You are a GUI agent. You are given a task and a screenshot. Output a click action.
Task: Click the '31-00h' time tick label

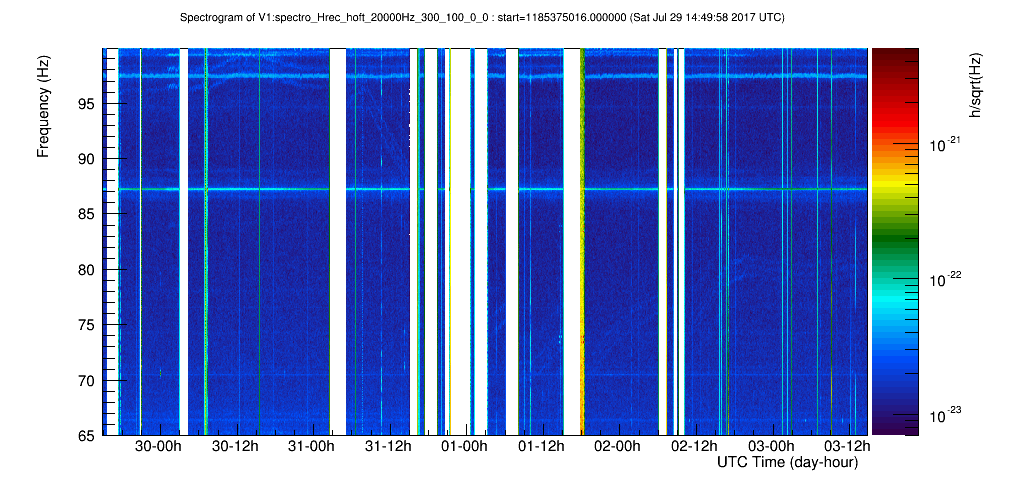pyautogui.click(x=311, y=446)
